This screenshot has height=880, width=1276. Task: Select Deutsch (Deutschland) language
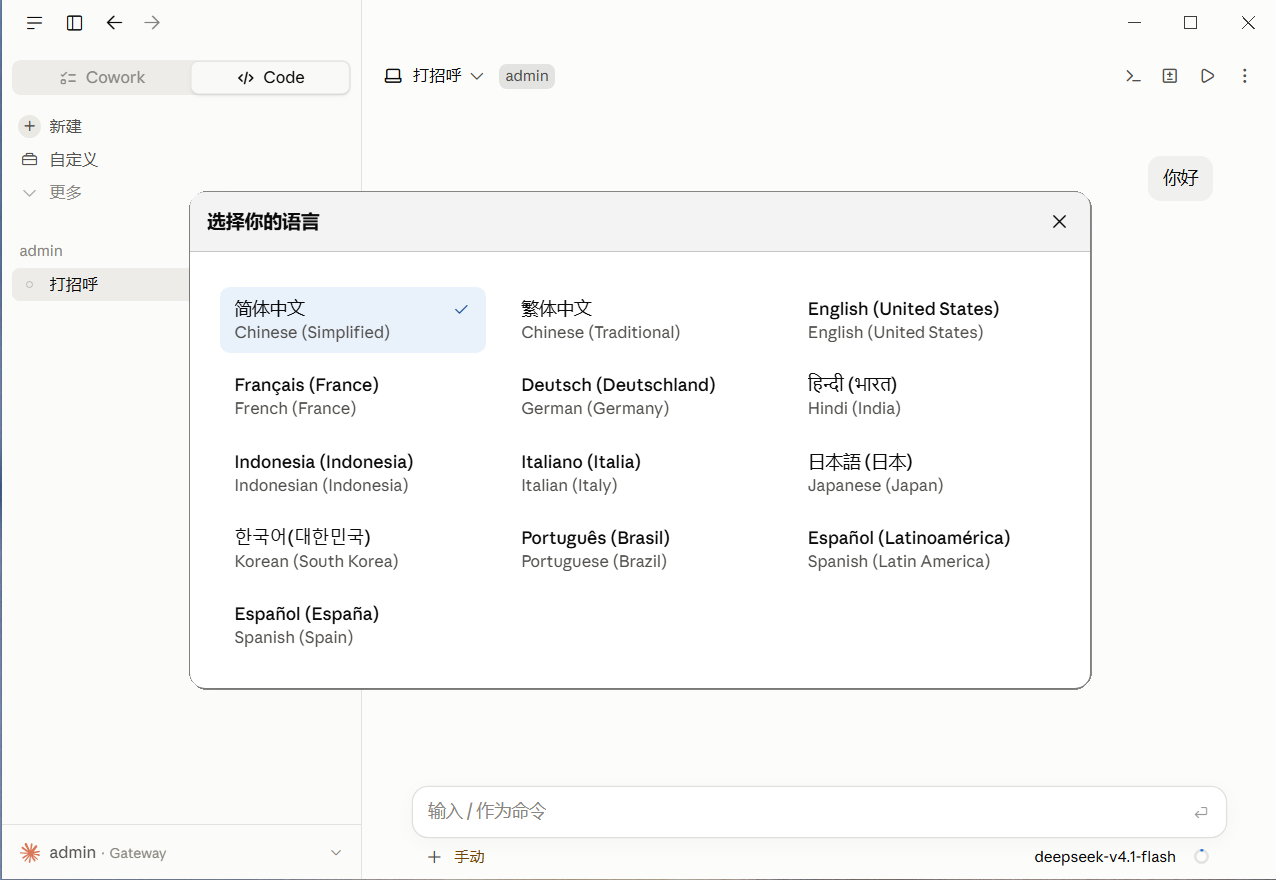pos(640,396)
